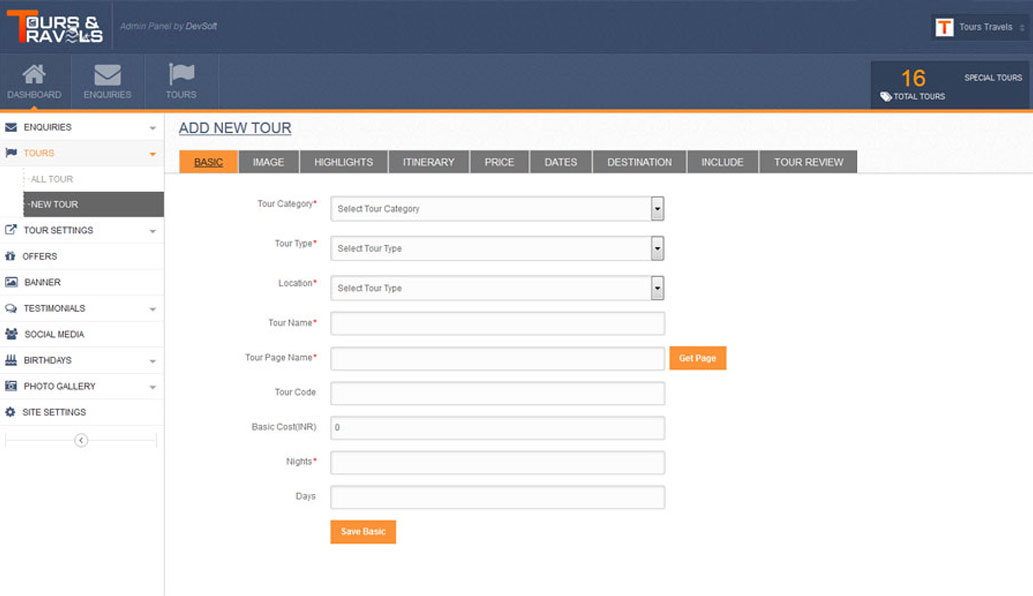Open the Tour Category dropdown
Screen dimensions: 1033x596
click(x=657, y=209)
